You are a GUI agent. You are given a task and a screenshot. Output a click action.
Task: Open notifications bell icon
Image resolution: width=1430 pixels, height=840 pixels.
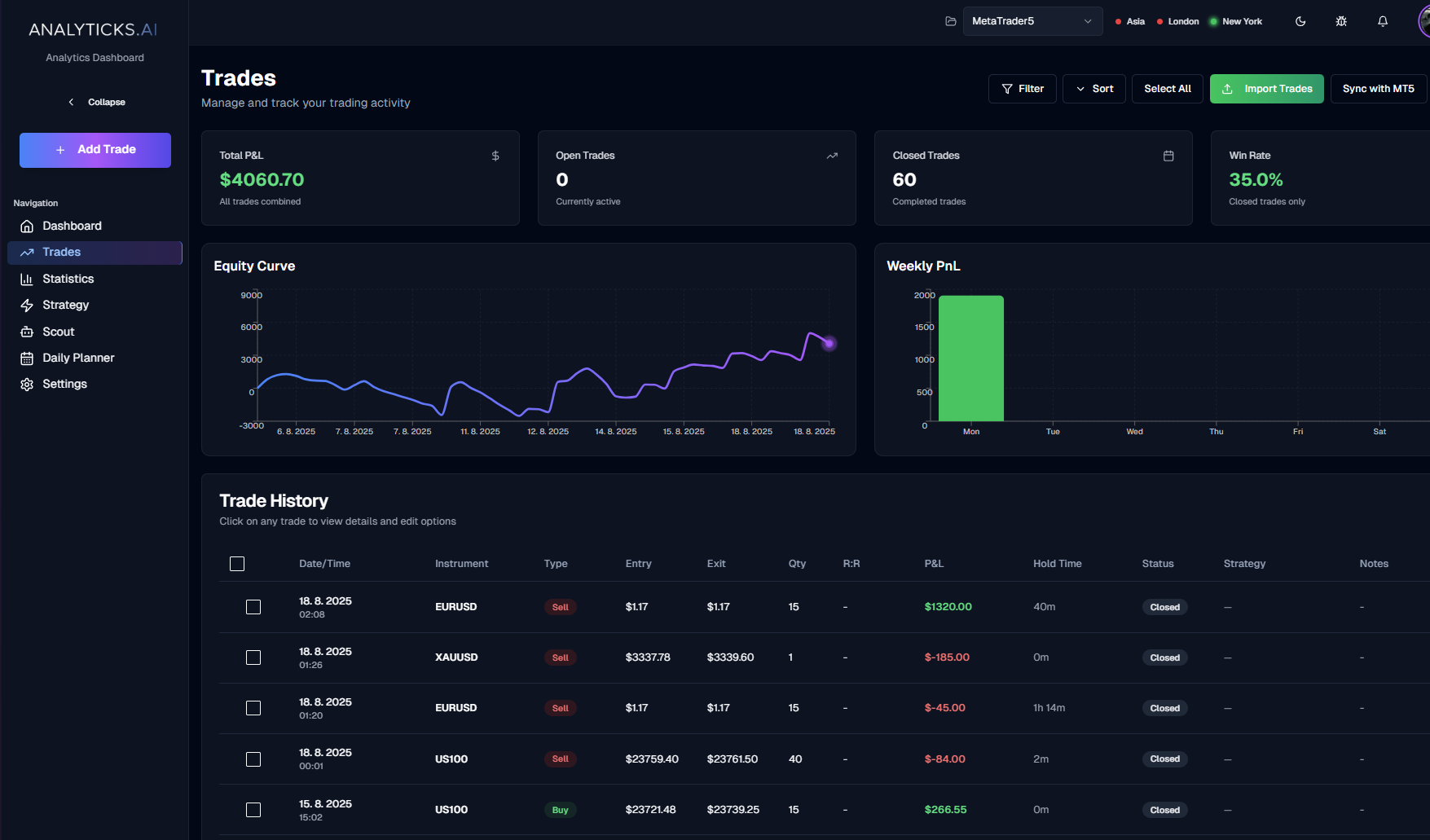coord(1383,21)
